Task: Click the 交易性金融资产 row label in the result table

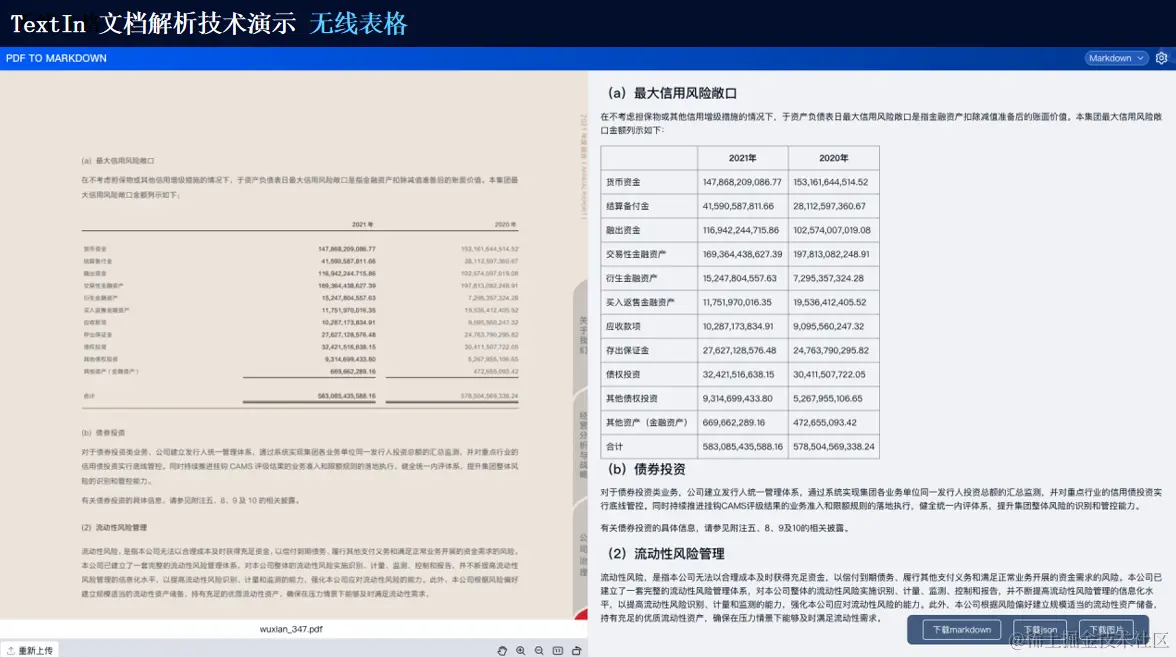Action: click(636, 254)
